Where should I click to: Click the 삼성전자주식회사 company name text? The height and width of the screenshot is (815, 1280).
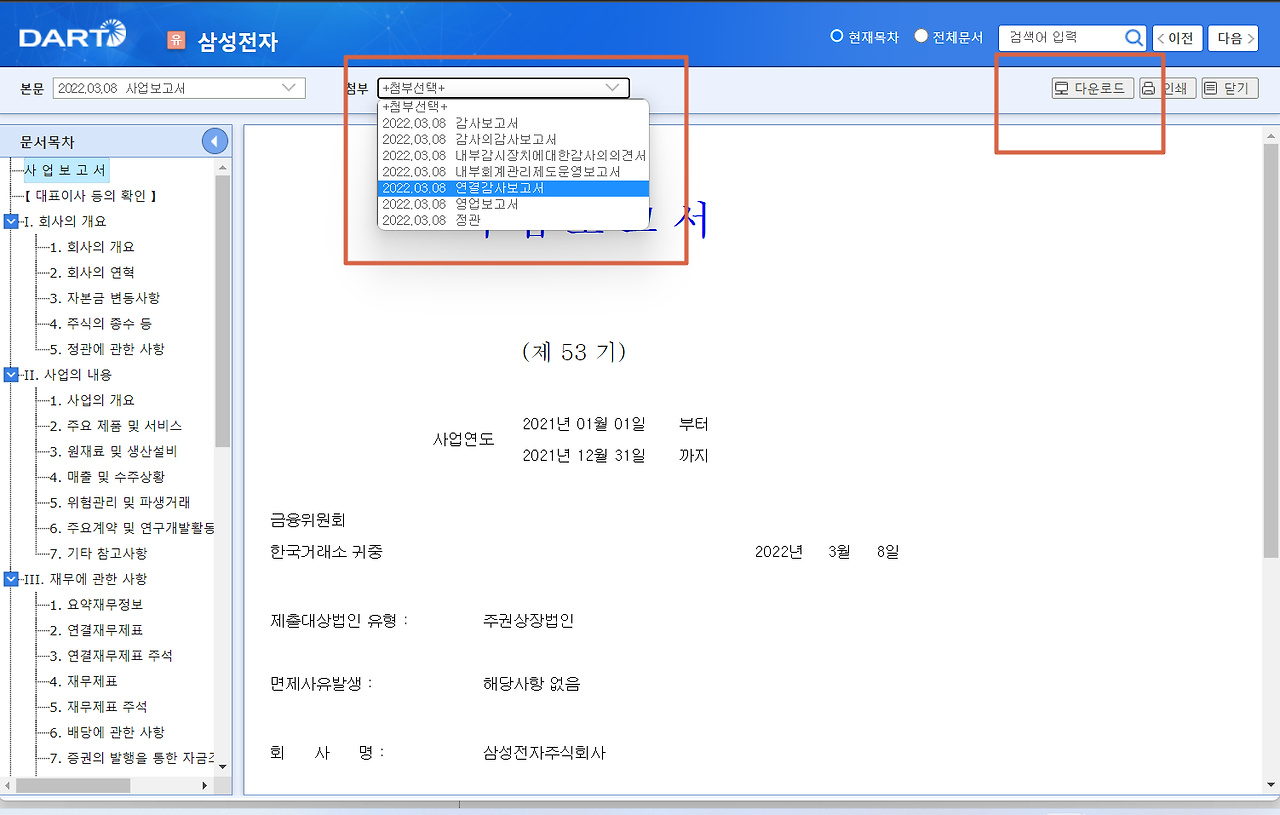(544, 753)
